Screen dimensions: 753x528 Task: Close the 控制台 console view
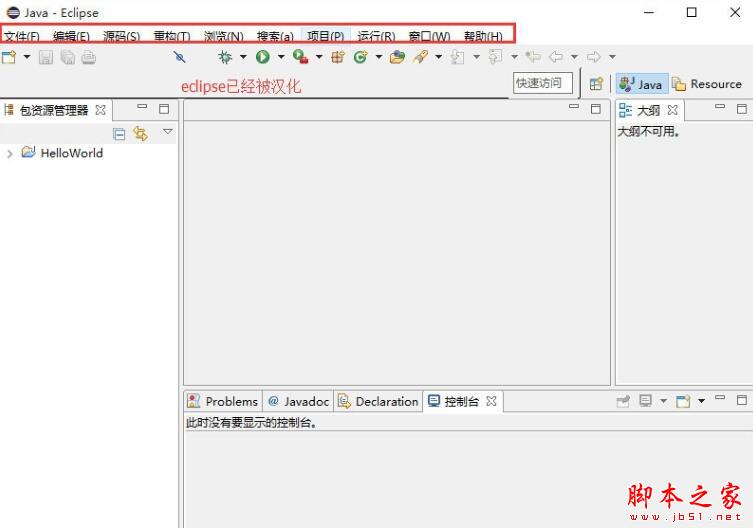[491, 401]
